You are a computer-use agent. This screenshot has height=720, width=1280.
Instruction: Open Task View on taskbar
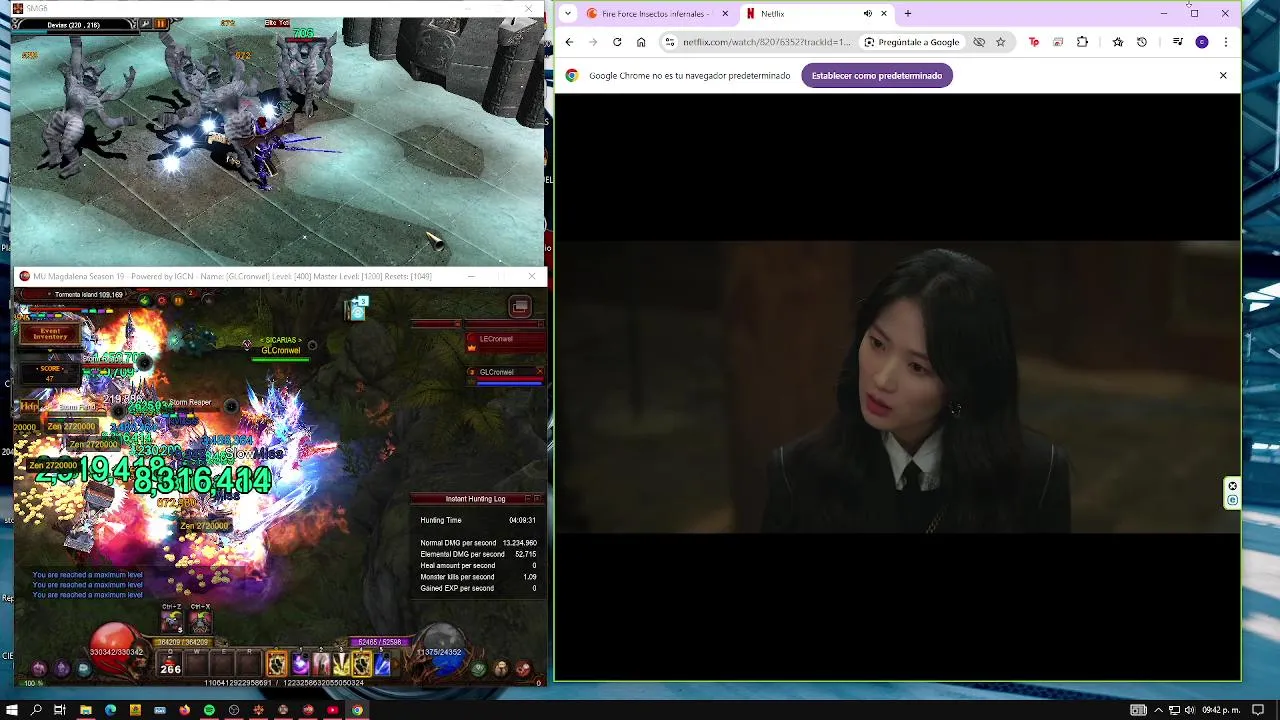(60, 710)
